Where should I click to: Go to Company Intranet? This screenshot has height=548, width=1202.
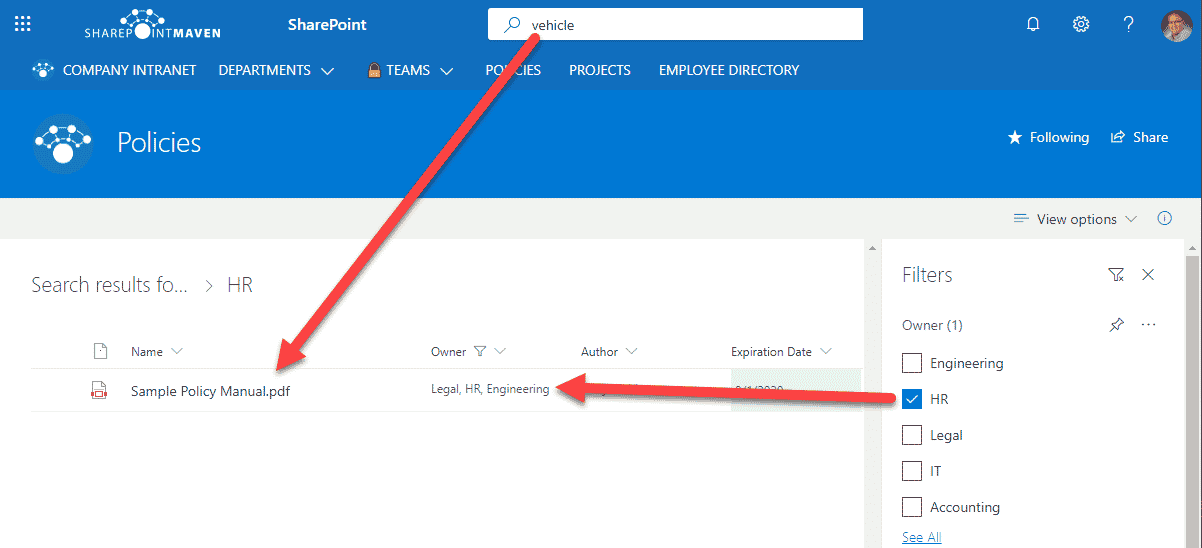[129, 70]
